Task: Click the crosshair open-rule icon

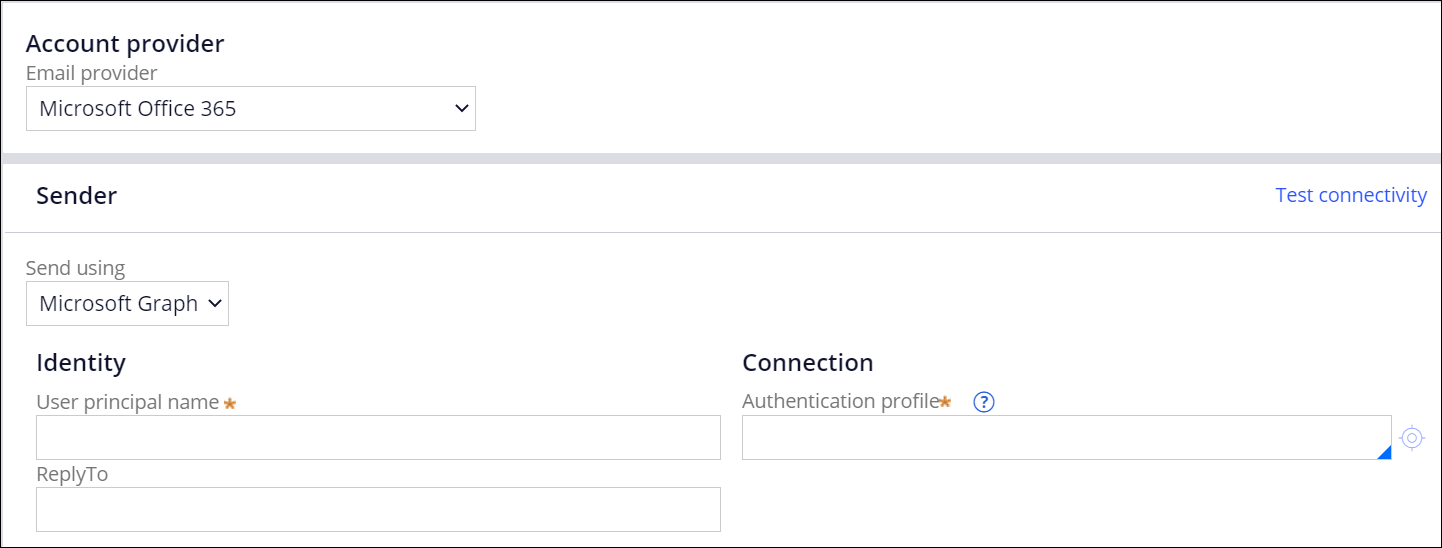Action: [x=1411, y=438]
